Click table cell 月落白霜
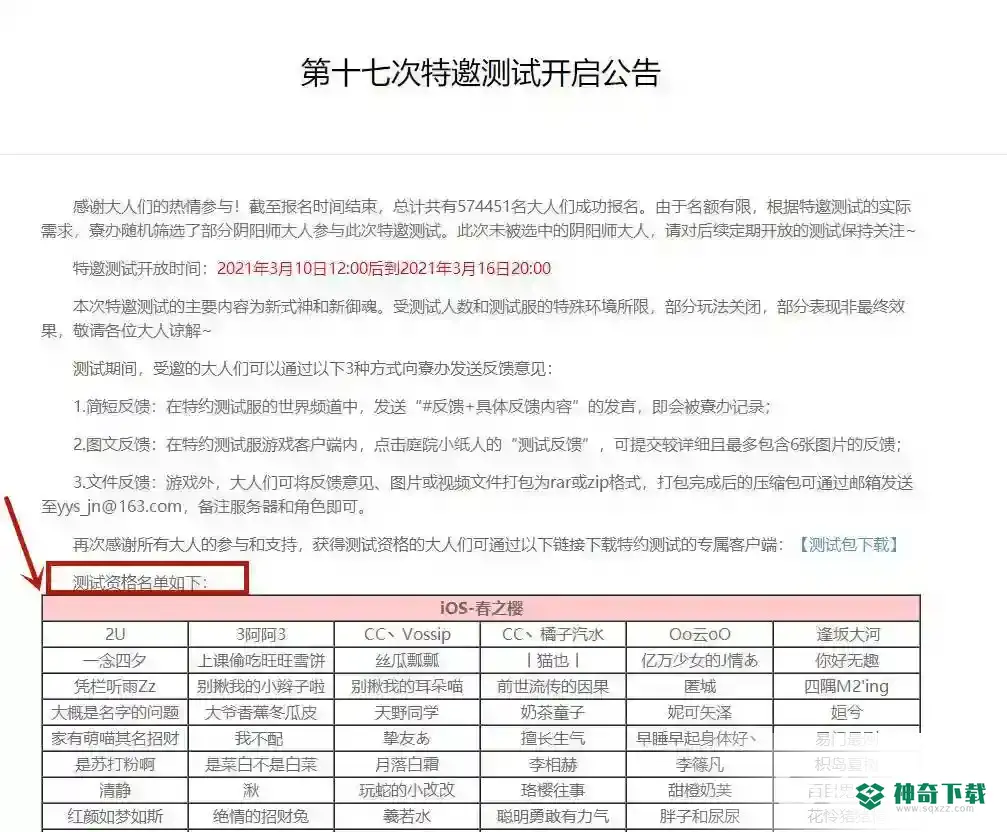 (407, 765)
